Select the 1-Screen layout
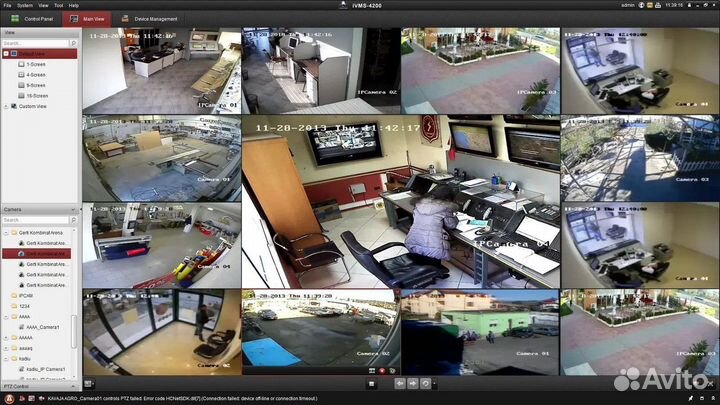This screenshot has width=720, height=405. click(x=36, y=64)
